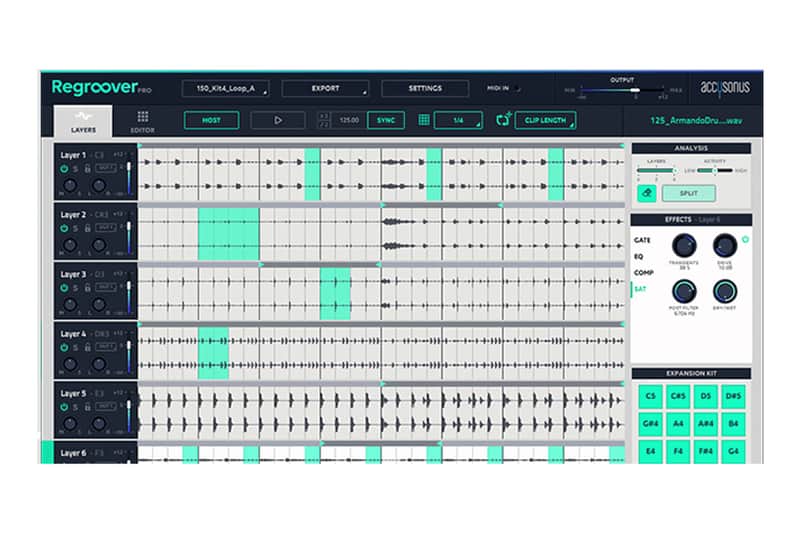This screenshot has width=800, height=533.
Task: Solo Layer 5 with the S button
Action: [x=76, y=408]
